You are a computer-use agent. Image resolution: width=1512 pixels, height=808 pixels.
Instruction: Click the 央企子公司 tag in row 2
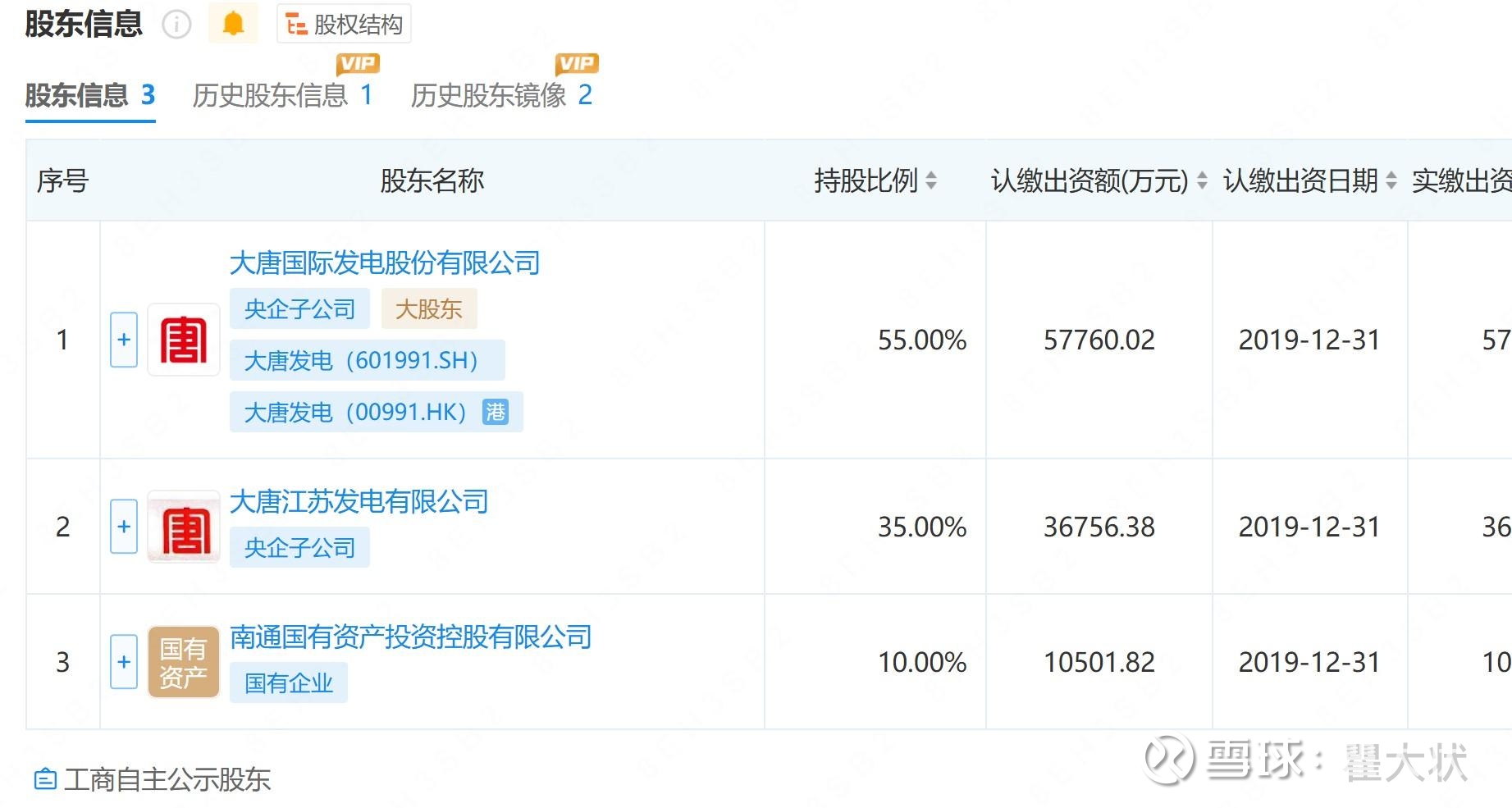[x=299, y=548]
